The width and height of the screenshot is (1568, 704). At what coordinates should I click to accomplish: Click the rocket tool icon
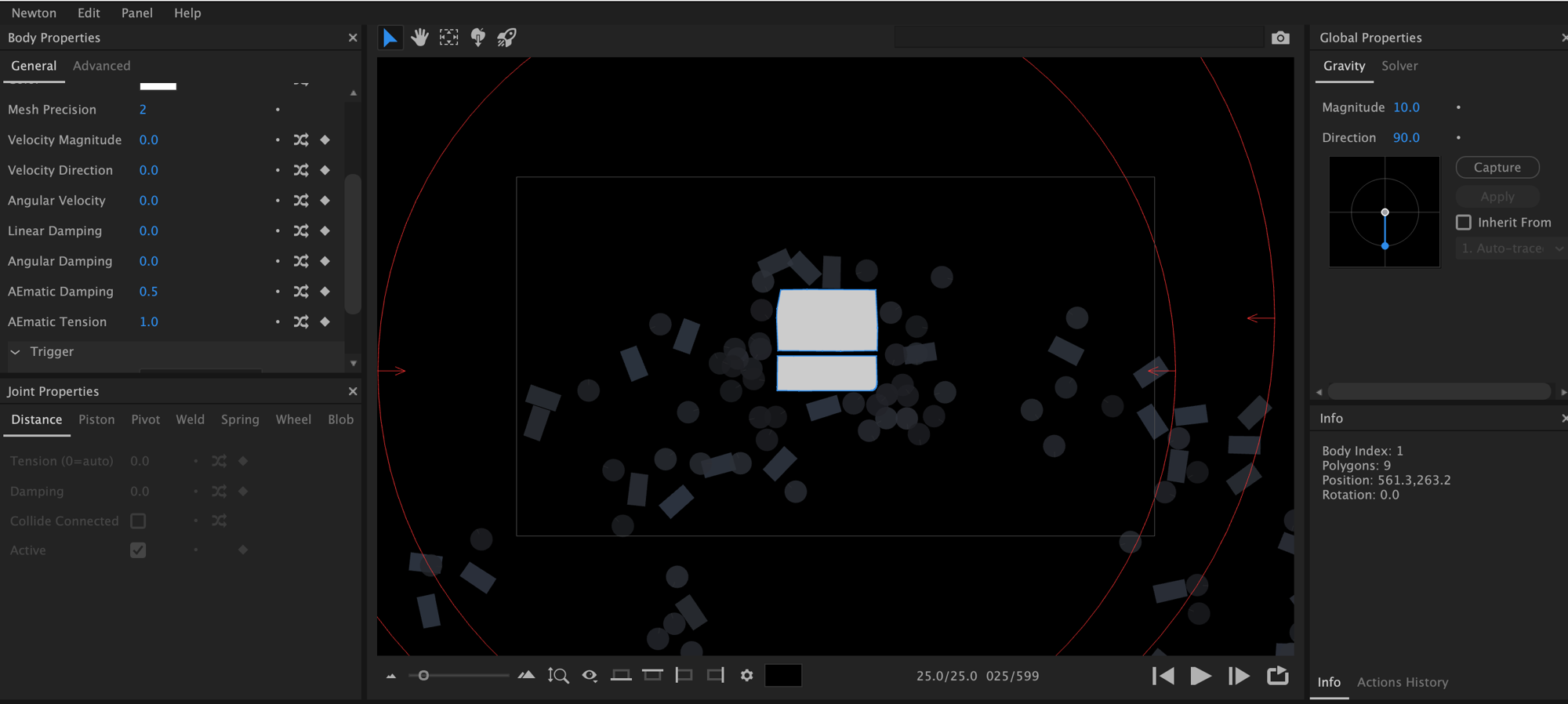(x=506, y=38)
